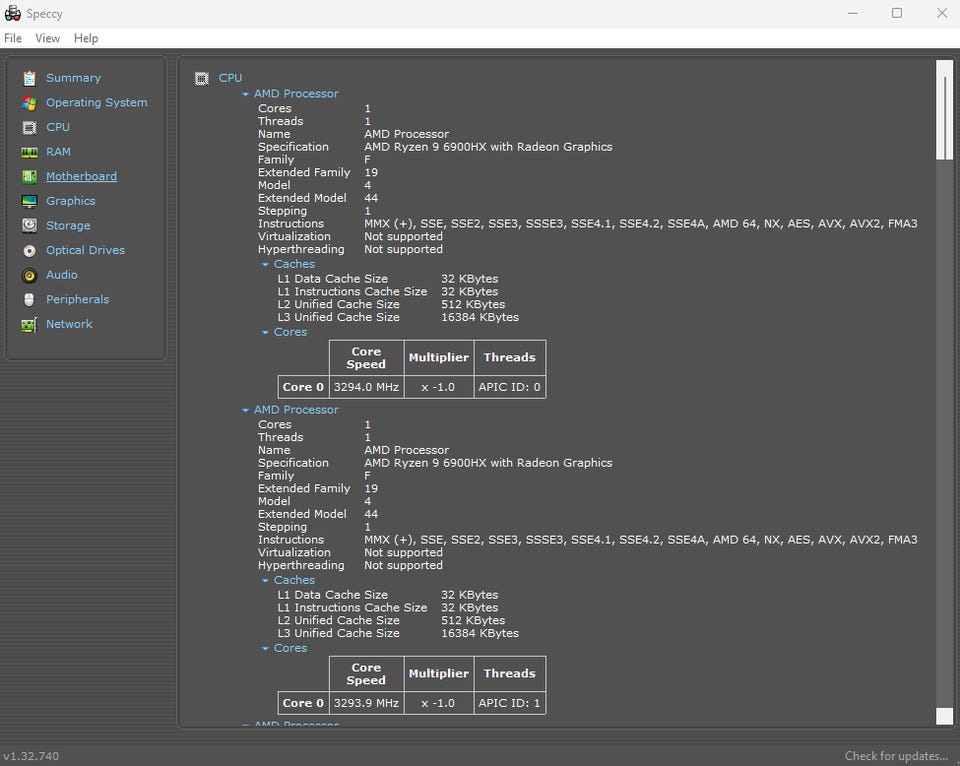The height and width of the screenshot is (766, 960).
Task: Maximize the Speccy window
Action: [897, 13]
